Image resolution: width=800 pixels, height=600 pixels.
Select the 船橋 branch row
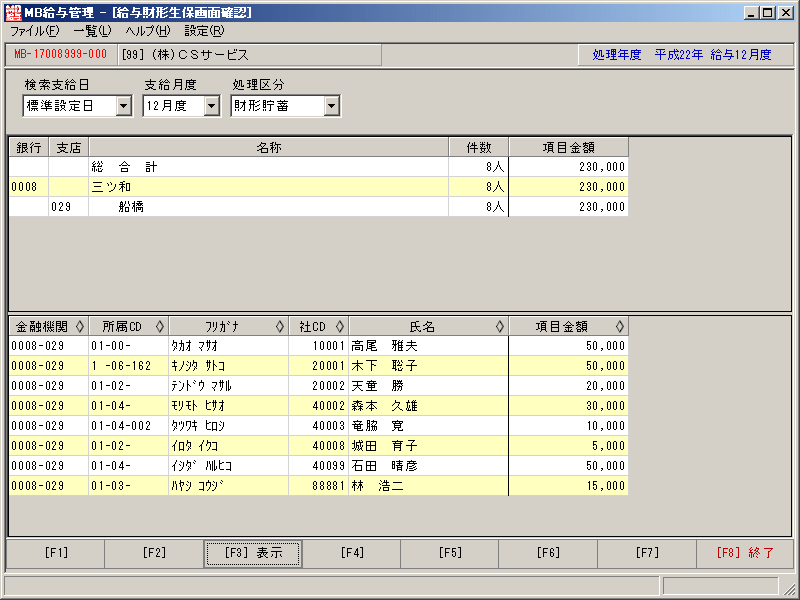point(318,207)
